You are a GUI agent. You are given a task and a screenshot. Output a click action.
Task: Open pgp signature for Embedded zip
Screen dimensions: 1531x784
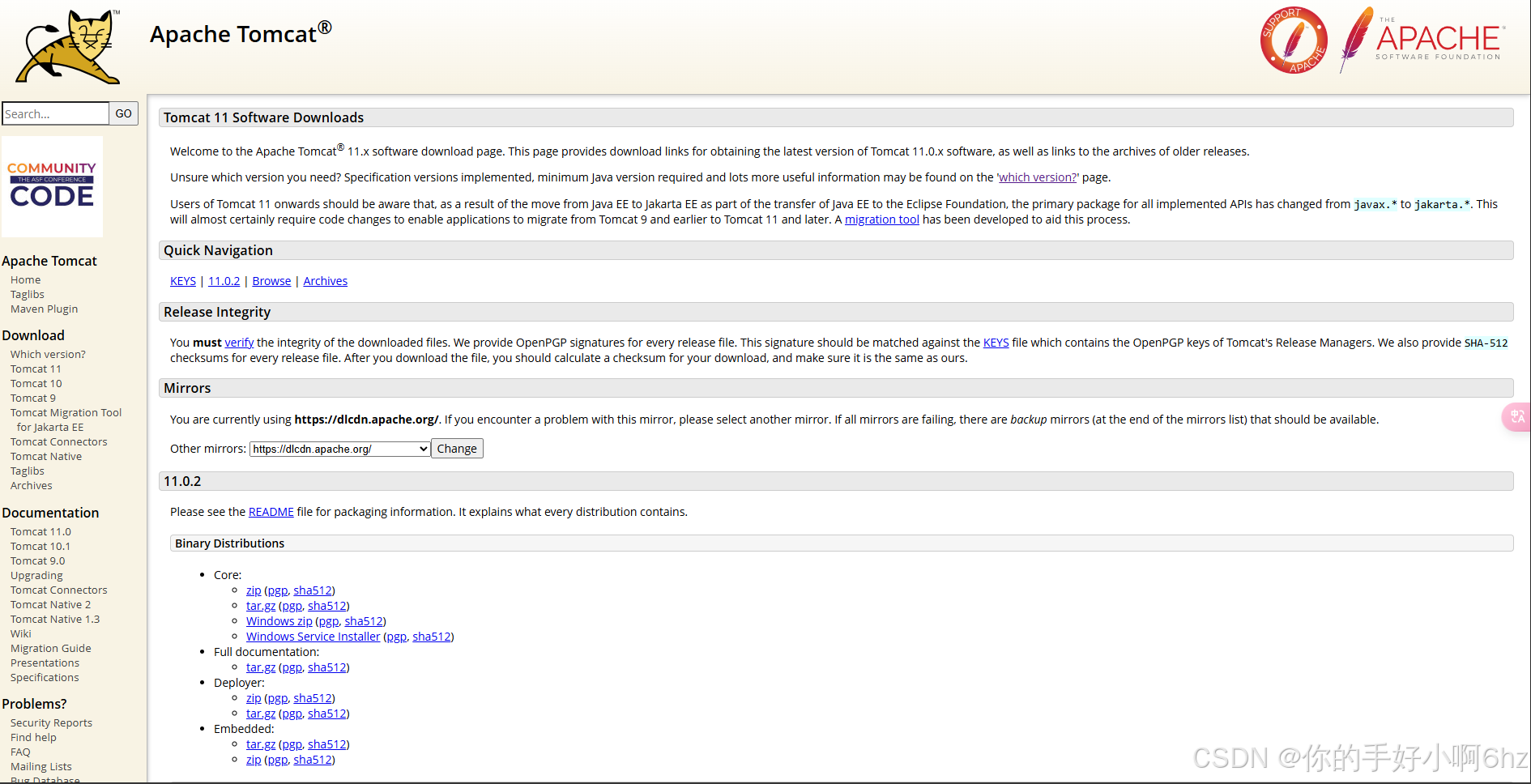point(277,760)
